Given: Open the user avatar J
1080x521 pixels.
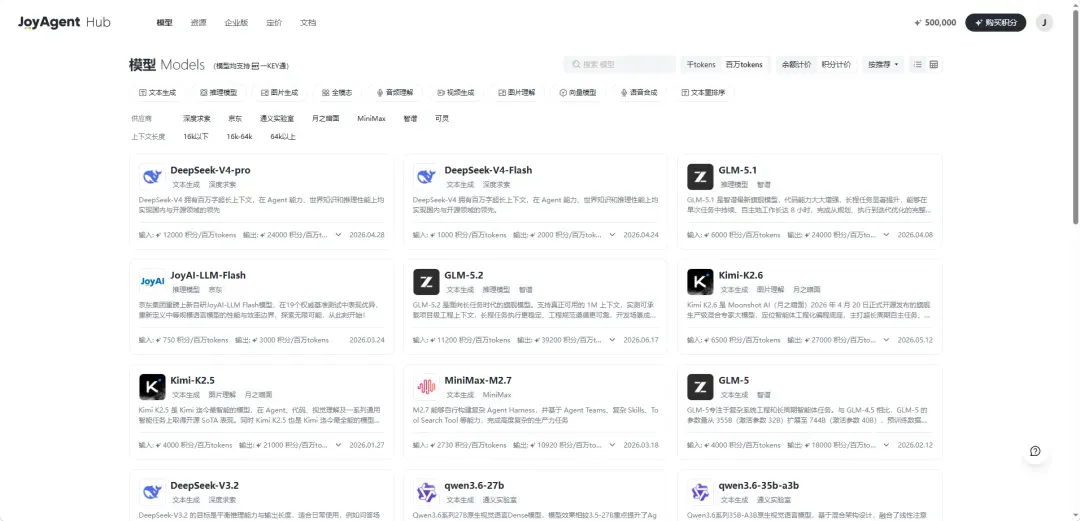Looking at the screenshot, I should (1044, 23).
